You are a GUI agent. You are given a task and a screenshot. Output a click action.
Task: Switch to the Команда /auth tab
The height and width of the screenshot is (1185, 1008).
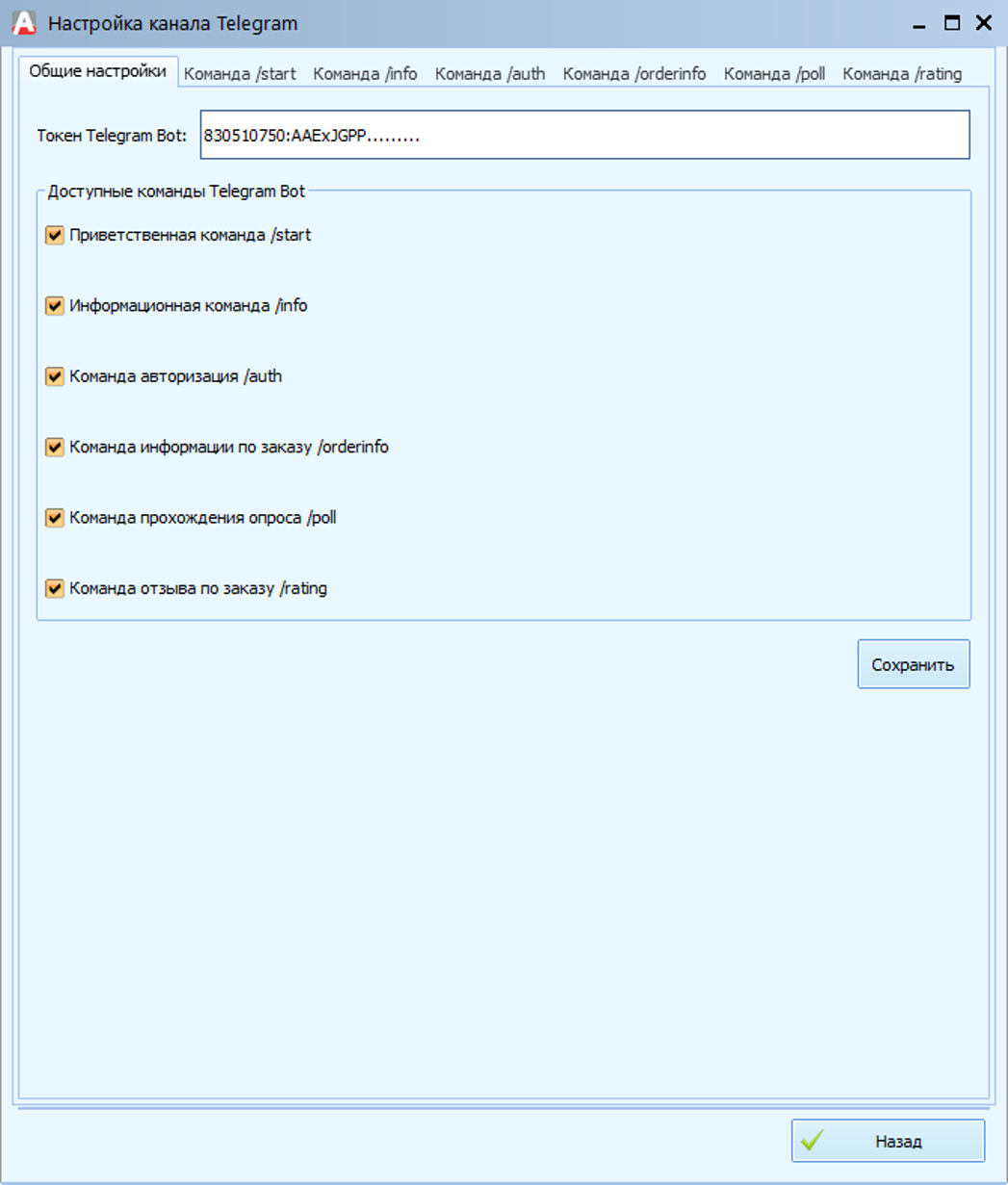(490, 74)
